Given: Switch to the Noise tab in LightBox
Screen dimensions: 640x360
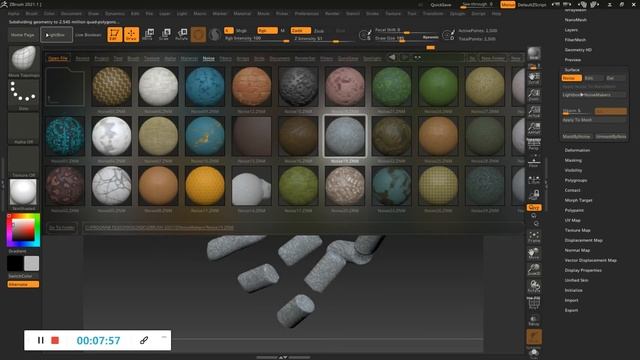Looking at the screenshot, I should (x=209, y=58).
